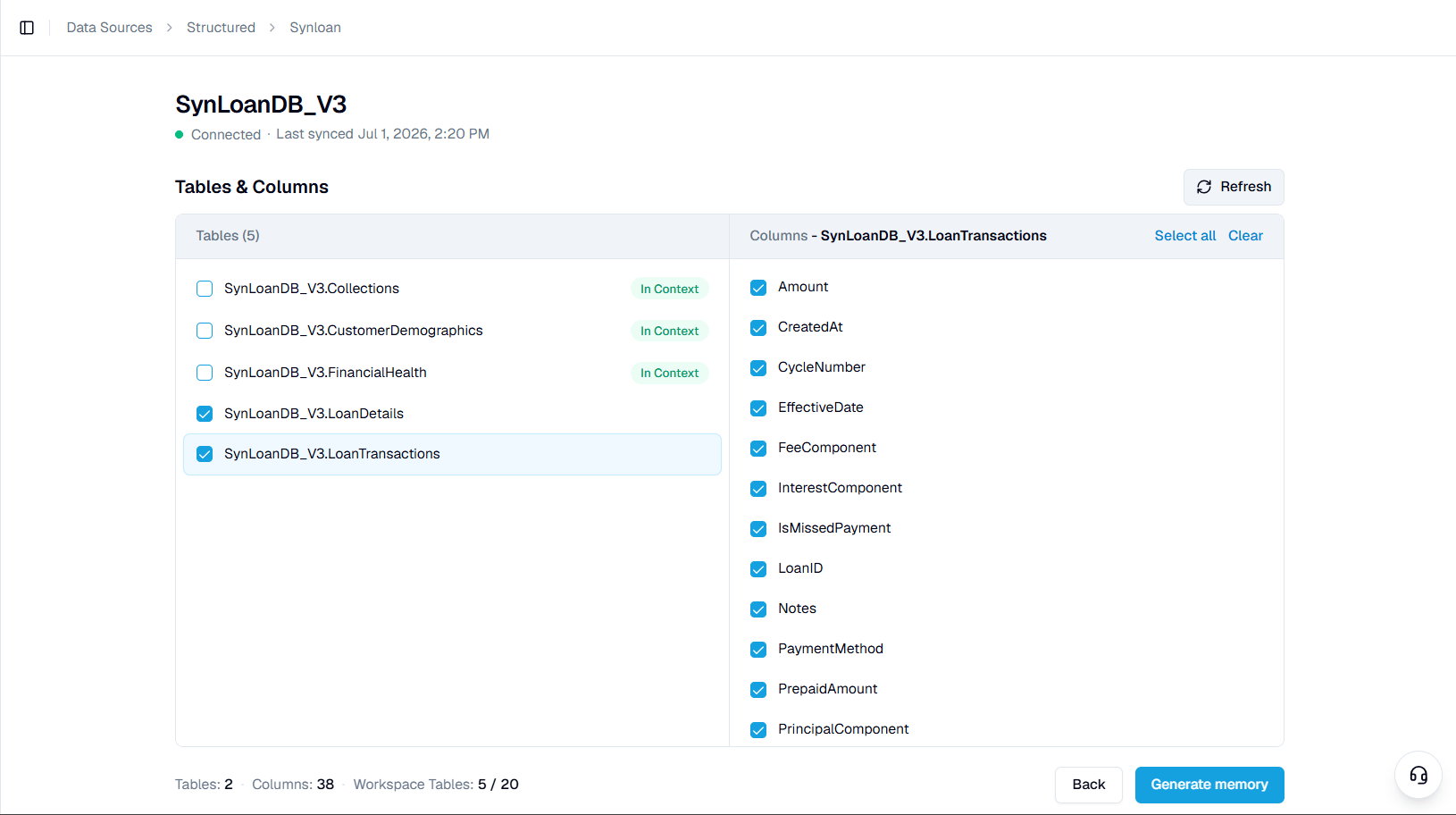Click the Last synced timestamp
This screenshot has width=1456, height=815.
(382, 134)
